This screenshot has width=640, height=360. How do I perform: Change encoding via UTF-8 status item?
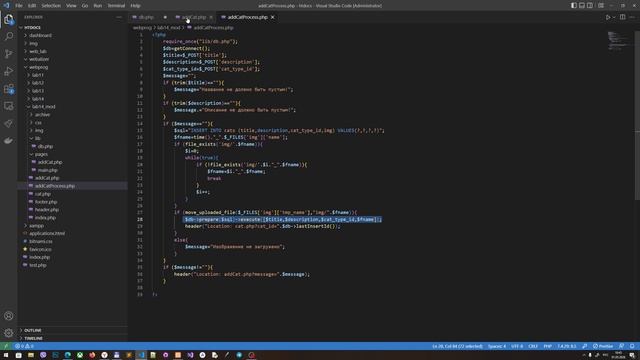tap(517, 346)
